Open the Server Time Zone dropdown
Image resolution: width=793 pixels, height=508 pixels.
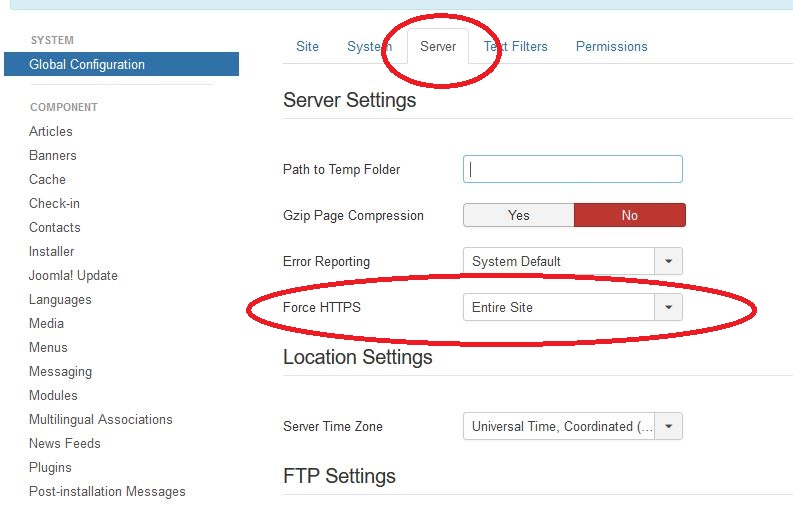[572, 426]
